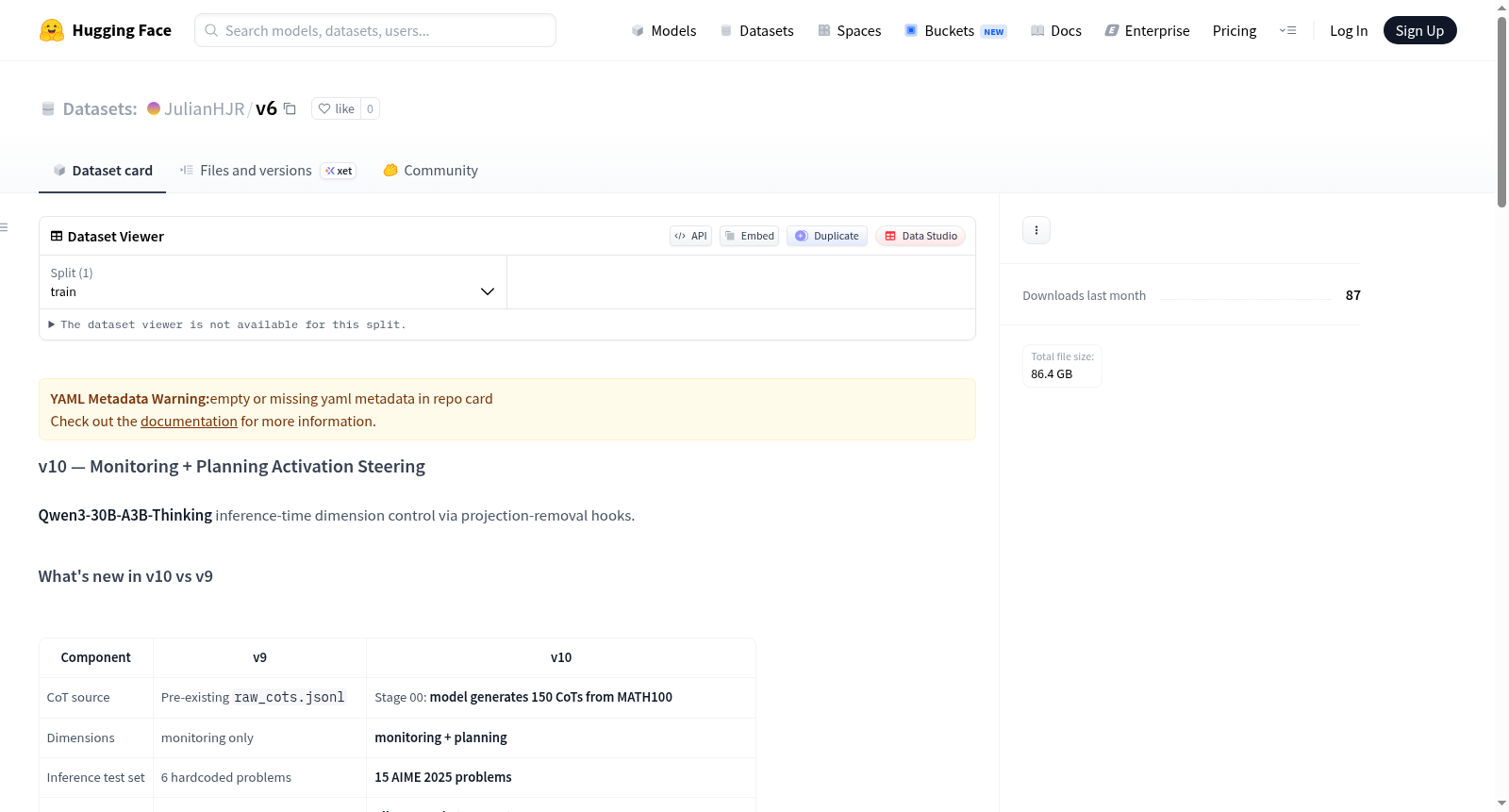Open Data Studio
The image size is (1509, 812).
[x=920, y=236]
